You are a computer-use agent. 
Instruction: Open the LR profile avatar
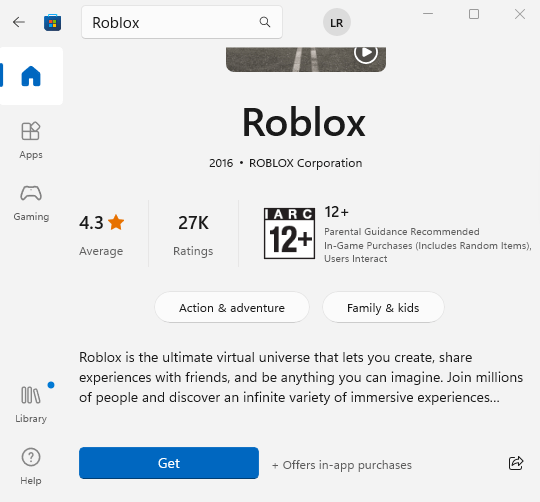[336, 22]
